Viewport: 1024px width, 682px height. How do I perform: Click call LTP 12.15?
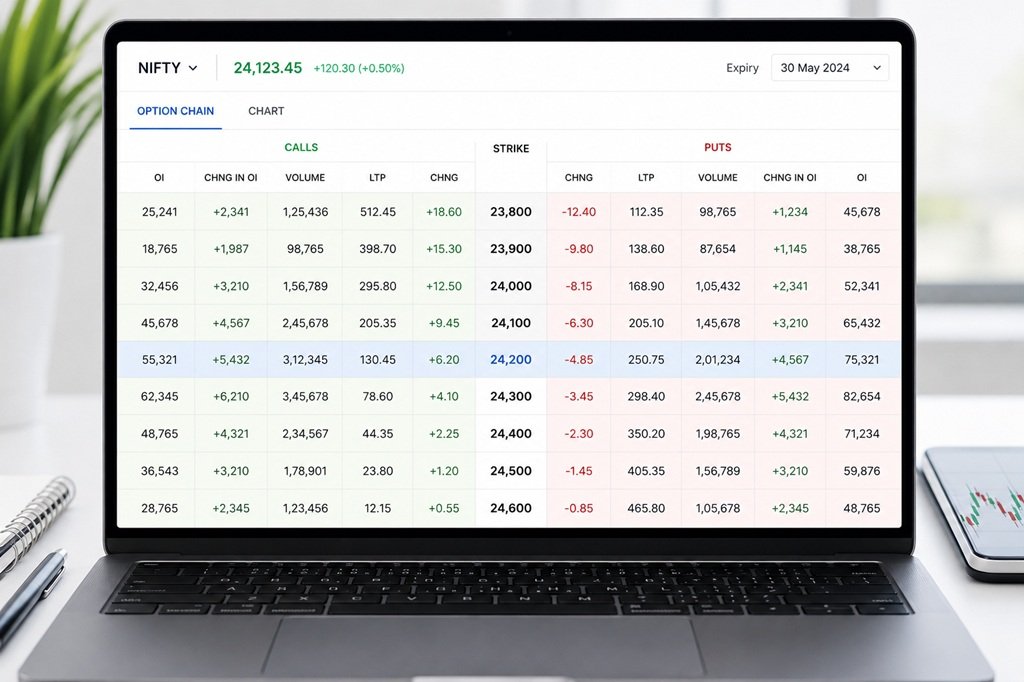[377, 508]
